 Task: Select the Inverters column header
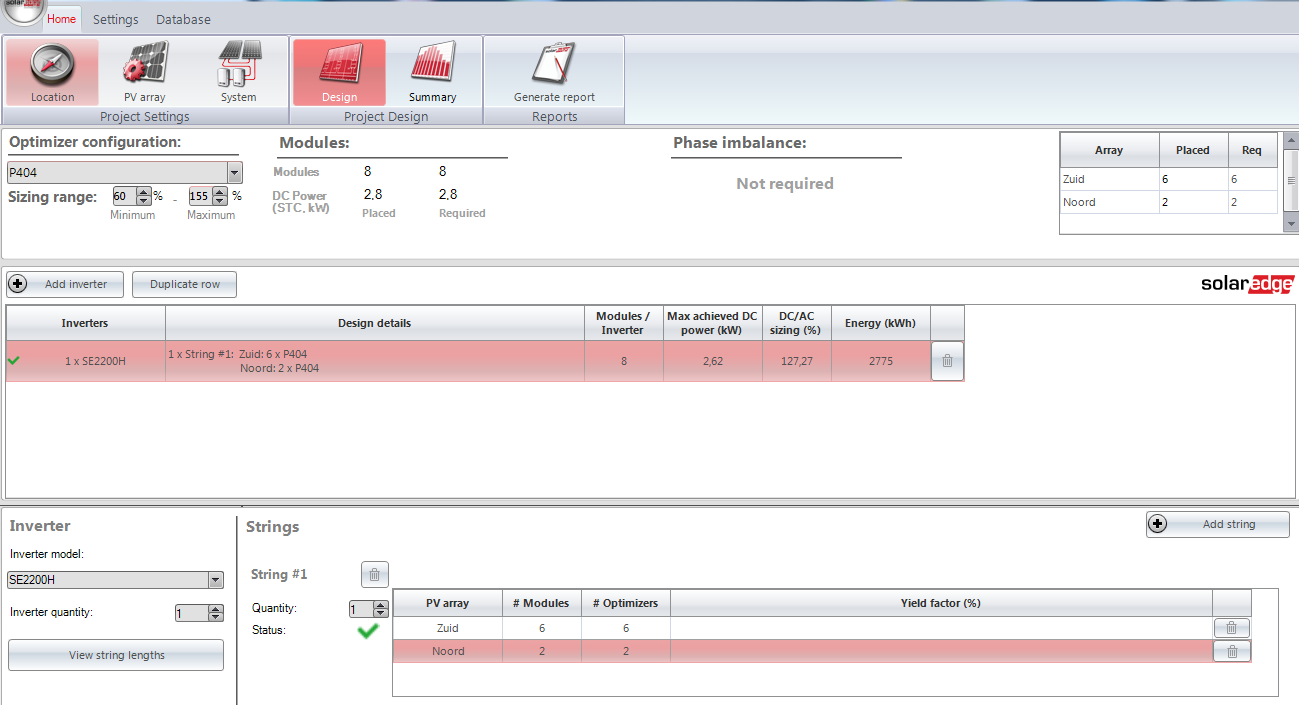[x=85, y=323]
